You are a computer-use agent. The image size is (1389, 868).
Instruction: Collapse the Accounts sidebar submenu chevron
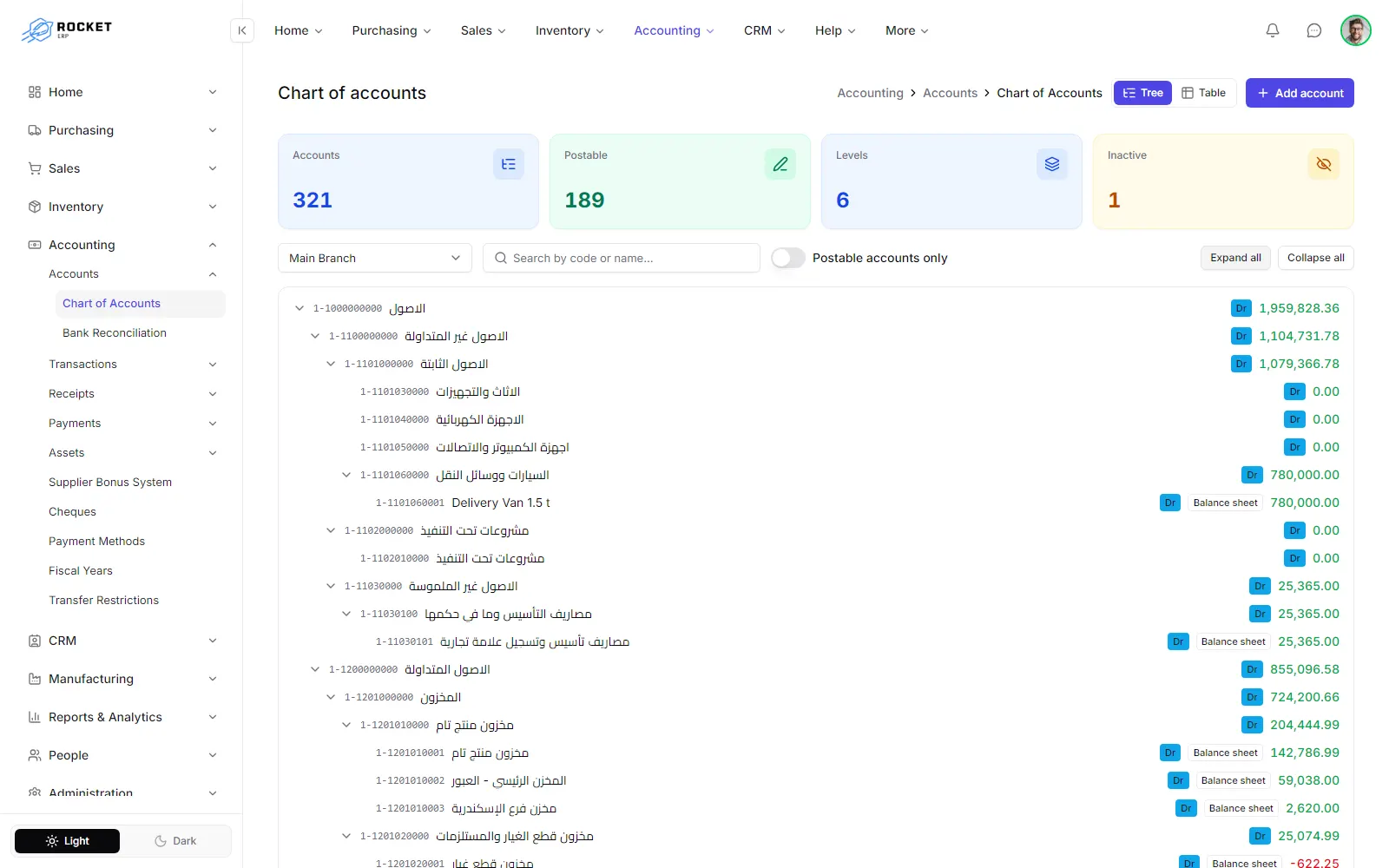[x=213, y=274]
